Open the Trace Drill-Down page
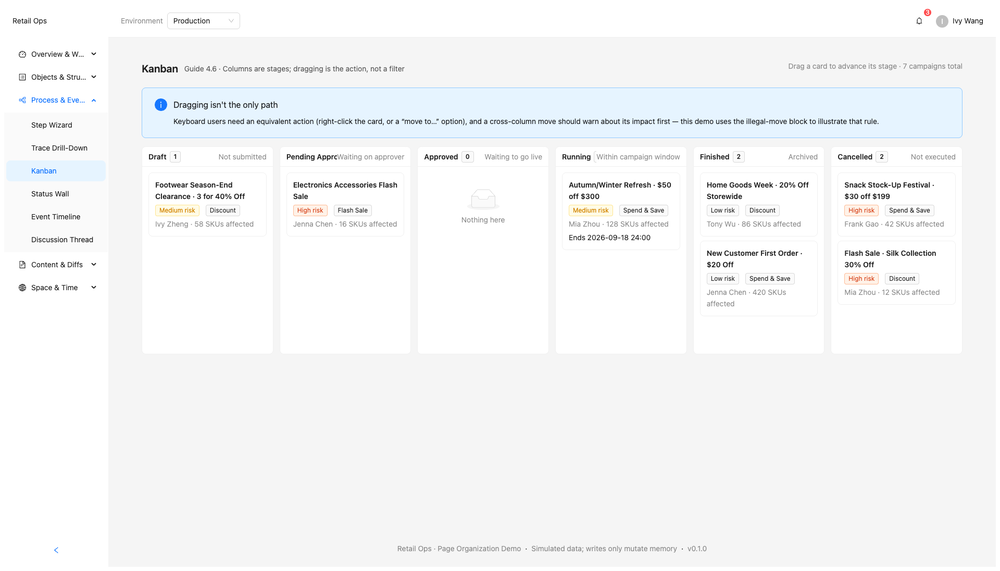1000x571 pixels. pos(55,148)
